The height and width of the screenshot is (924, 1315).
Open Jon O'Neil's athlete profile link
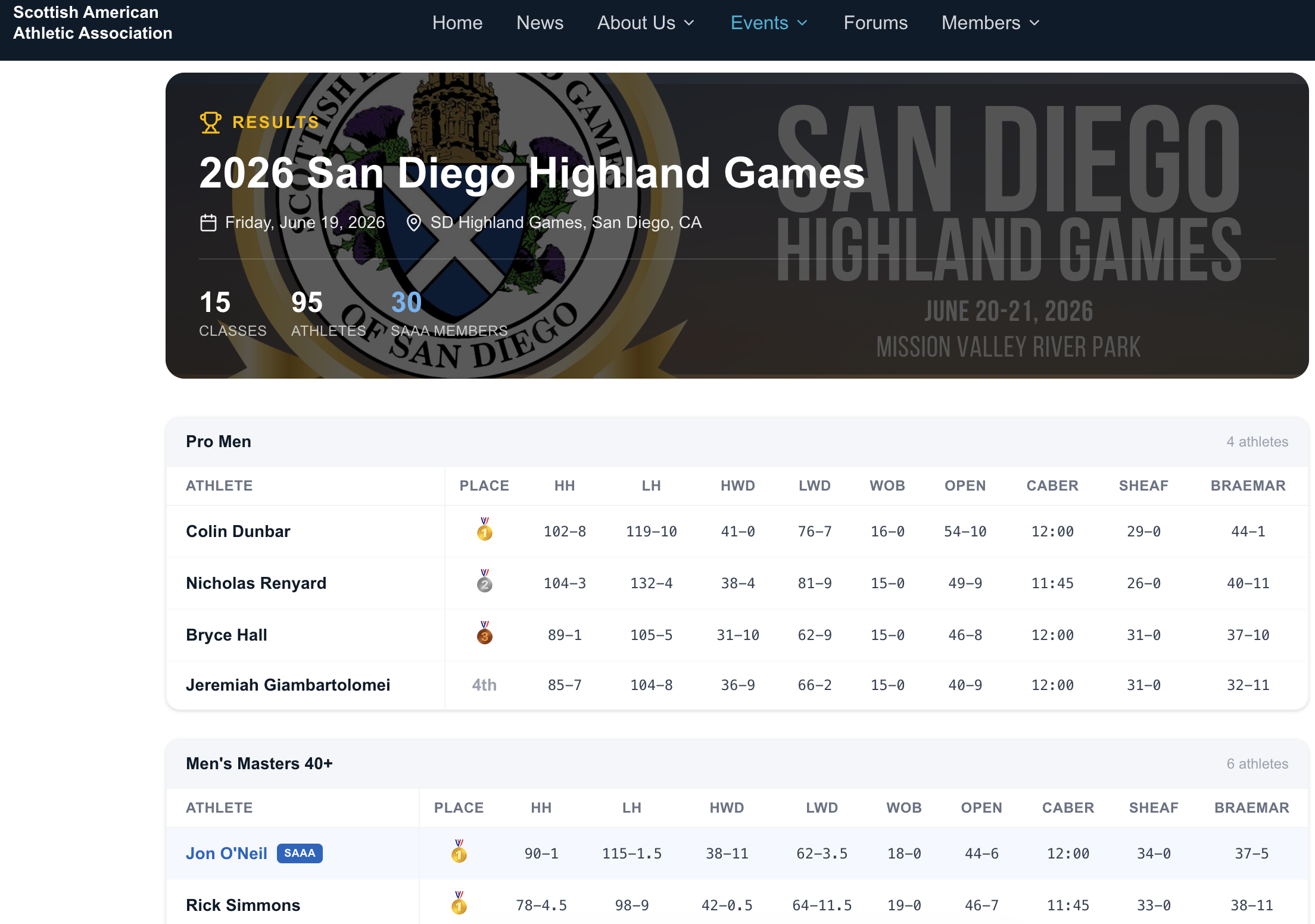point(226,853)
